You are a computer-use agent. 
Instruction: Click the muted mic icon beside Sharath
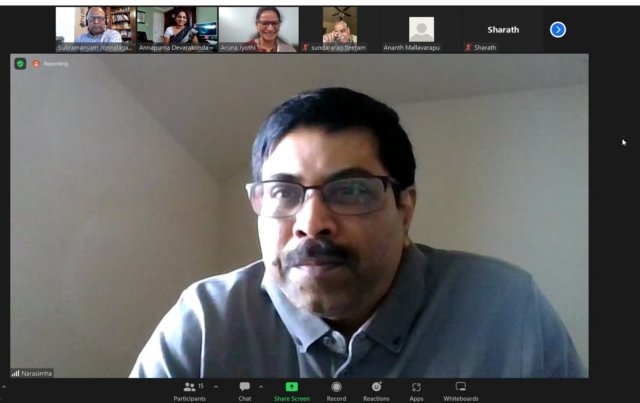coord(469,48)
